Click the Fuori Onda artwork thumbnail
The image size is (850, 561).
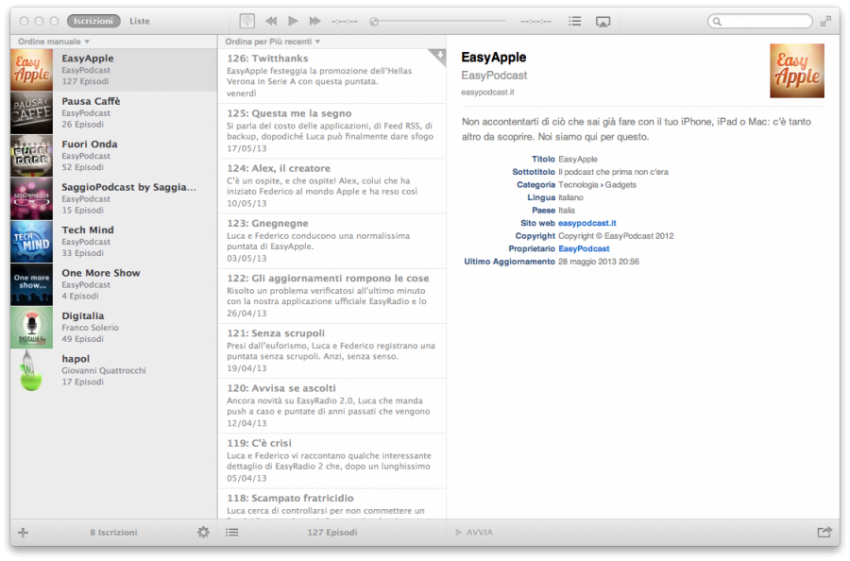pos(31,155)
